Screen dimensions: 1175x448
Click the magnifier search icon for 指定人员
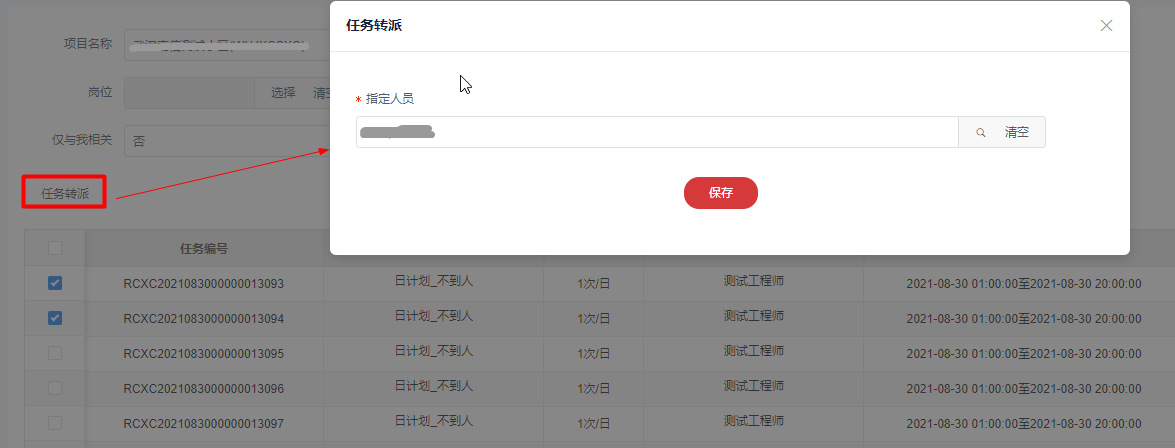(981, 132)
